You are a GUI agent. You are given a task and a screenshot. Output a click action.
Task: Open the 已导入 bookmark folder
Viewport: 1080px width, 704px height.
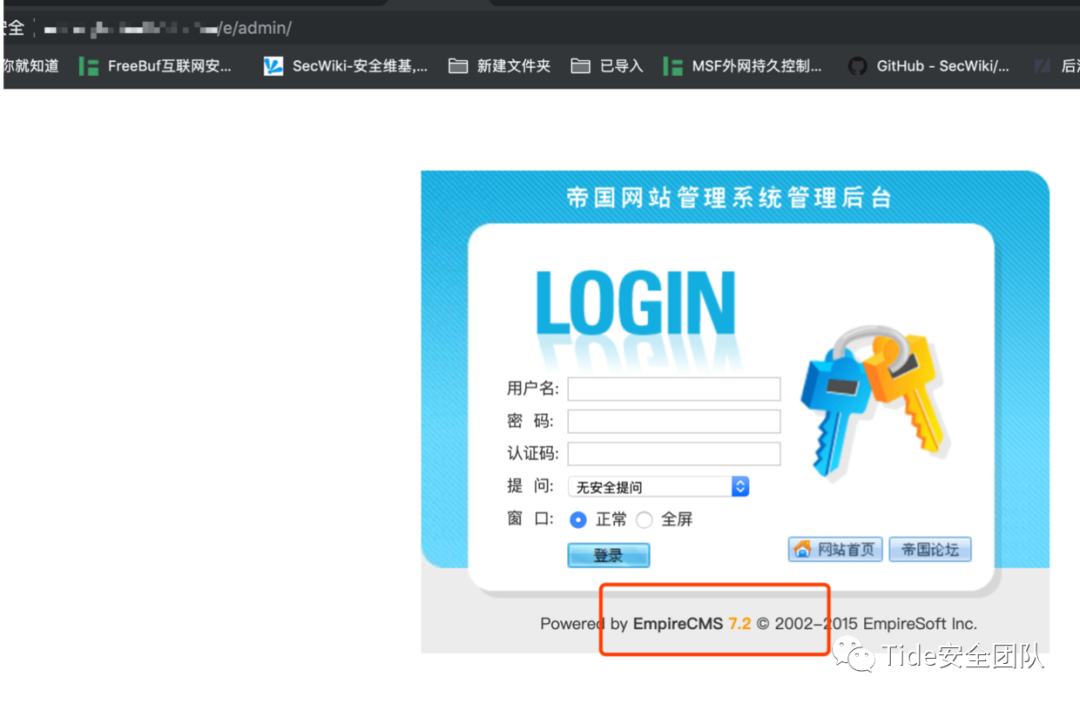(607, 66)
